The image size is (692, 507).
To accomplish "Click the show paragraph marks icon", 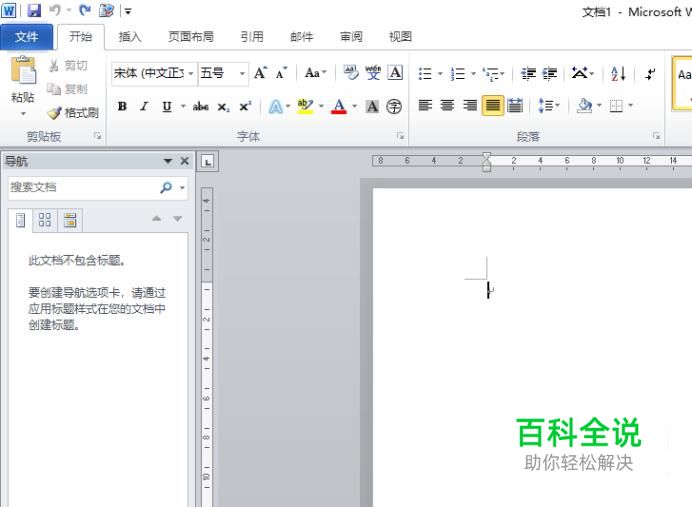I will click(x=650, y=73).
